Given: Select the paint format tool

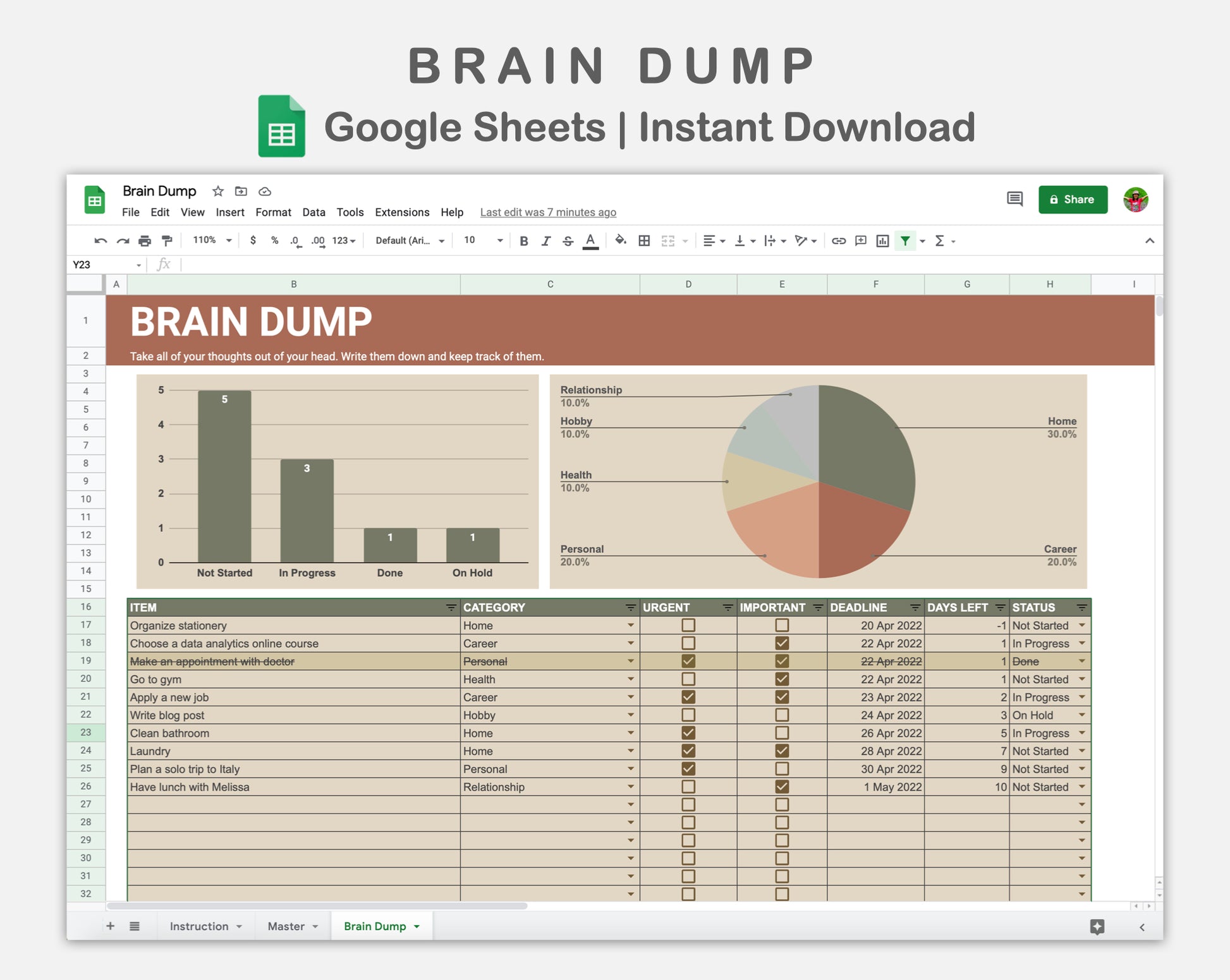Looking at the screenshot, I should 167,241.
